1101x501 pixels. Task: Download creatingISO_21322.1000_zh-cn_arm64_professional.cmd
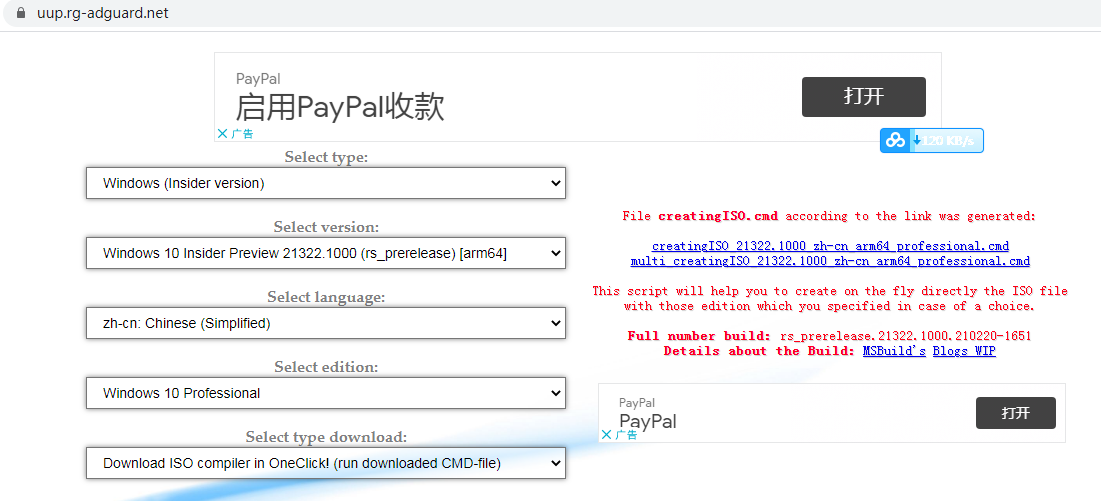(x=830, y=246)
